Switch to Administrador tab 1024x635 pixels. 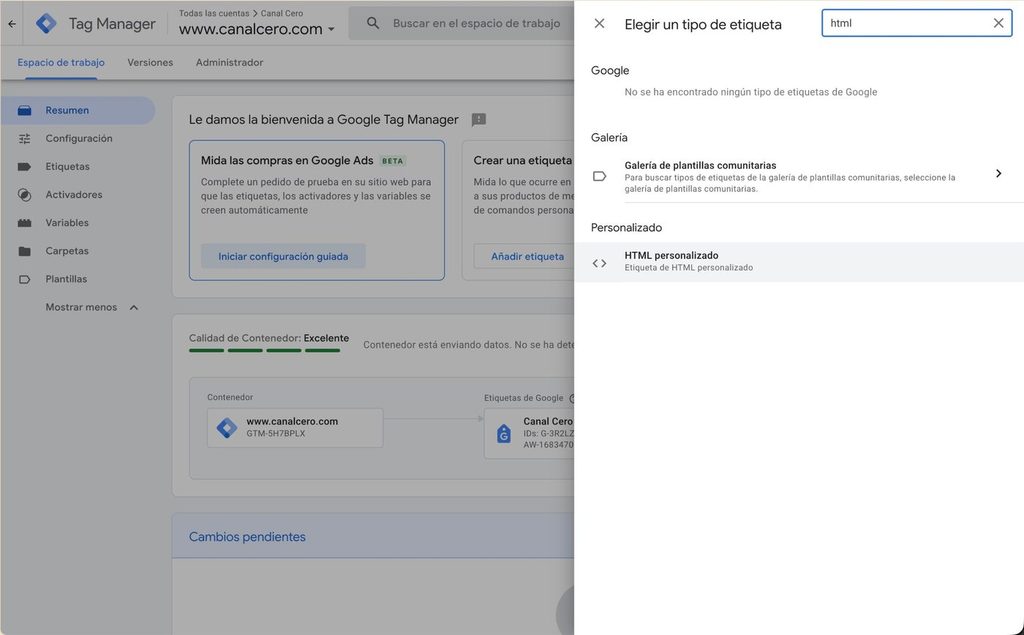click(229, 63)
